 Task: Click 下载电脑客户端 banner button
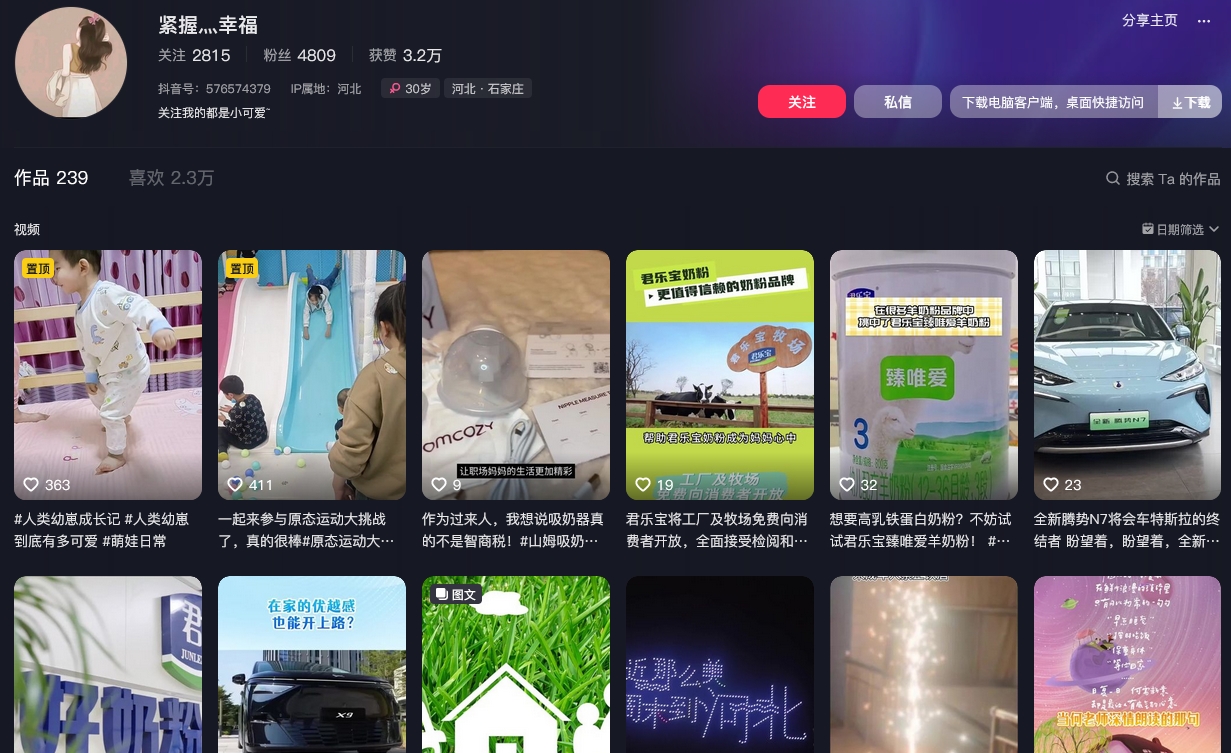(x=1054, y=102)
